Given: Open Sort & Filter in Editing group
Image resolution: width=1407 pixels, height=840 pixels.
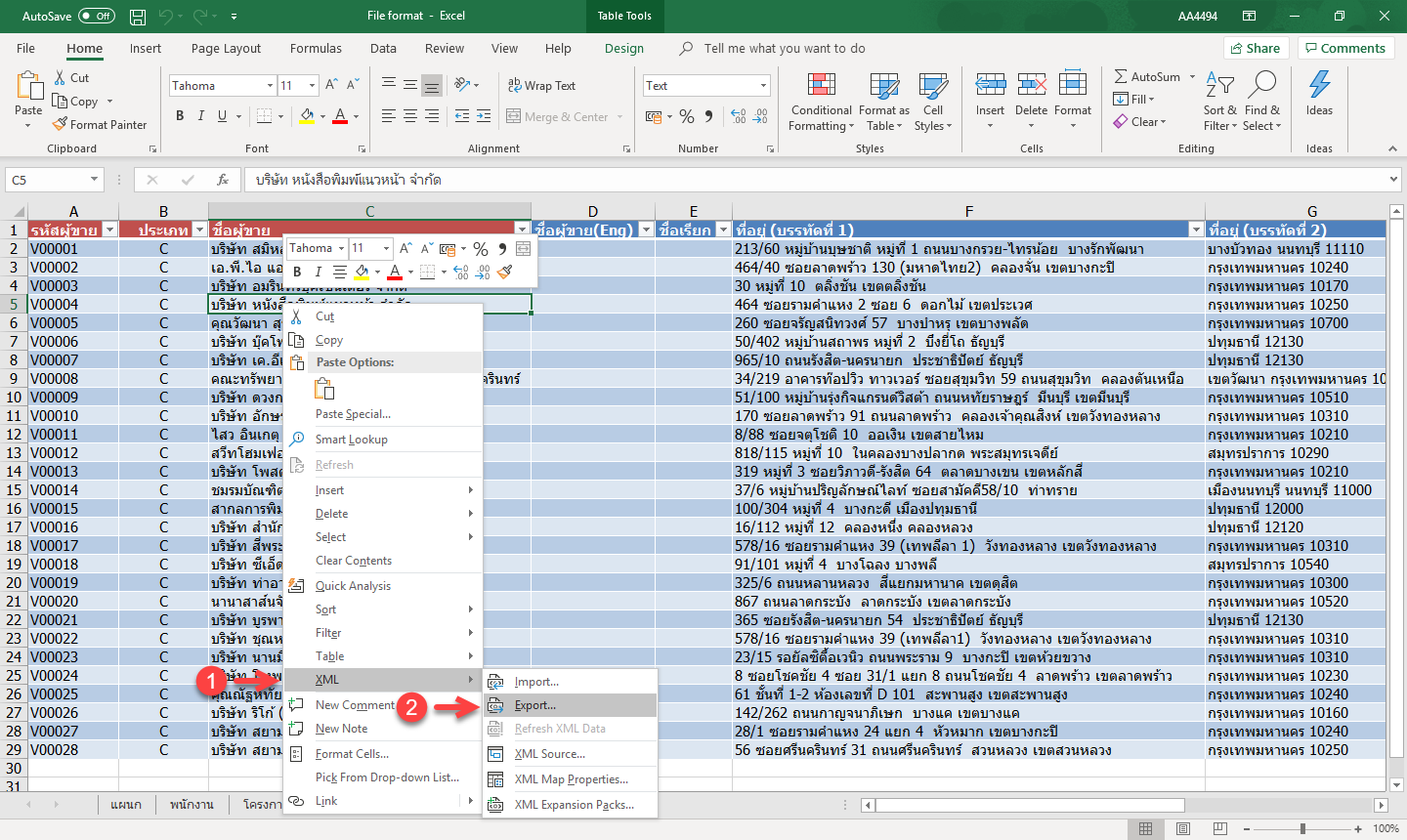Looking at the screenshot, I should (1220, 102).
